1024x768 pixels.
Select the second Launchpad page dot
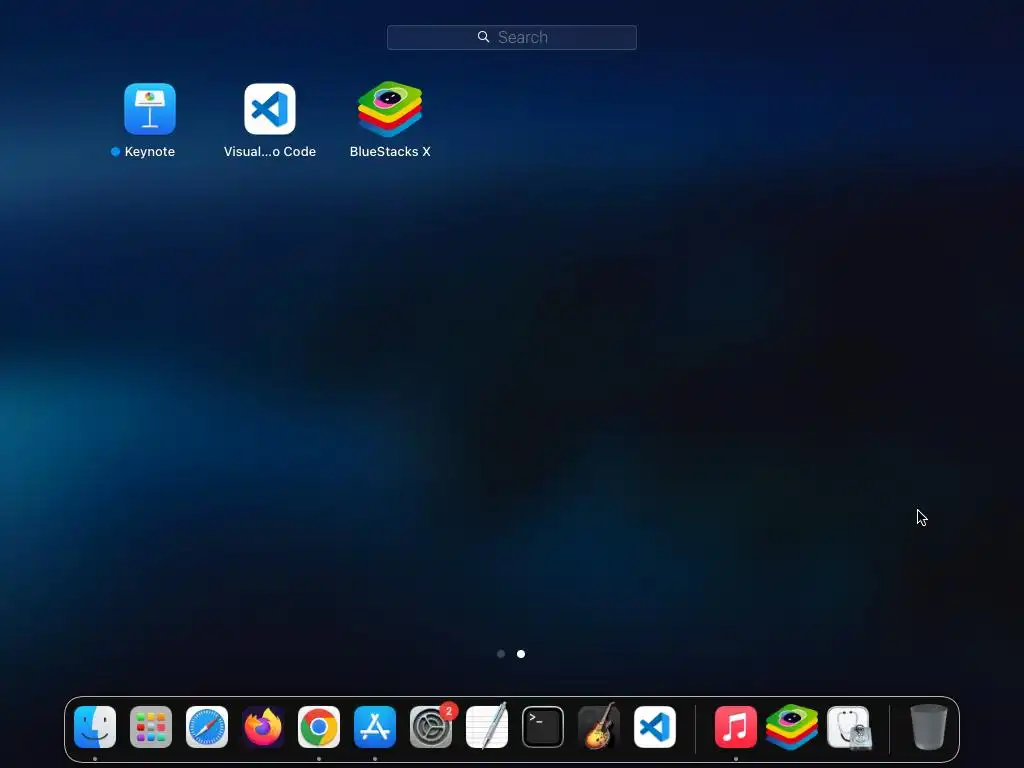pyautogui.click(x=521, y=654)
